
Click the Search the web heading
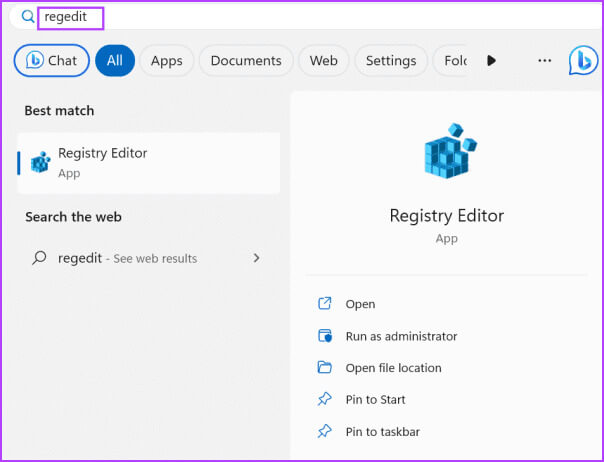(73, 217)
